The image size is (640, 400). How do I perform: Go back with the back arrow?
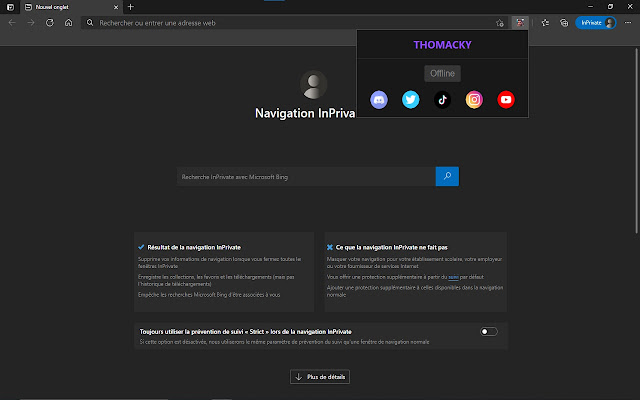click(12, 23)
